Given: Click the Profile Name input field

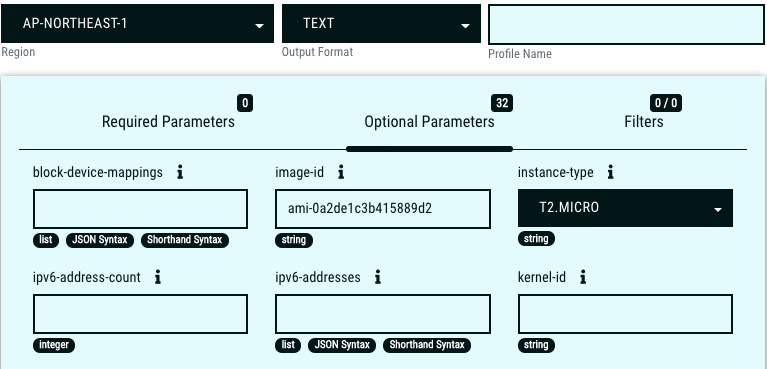Looking at the screenshot, I should click(x=626, y=25).
